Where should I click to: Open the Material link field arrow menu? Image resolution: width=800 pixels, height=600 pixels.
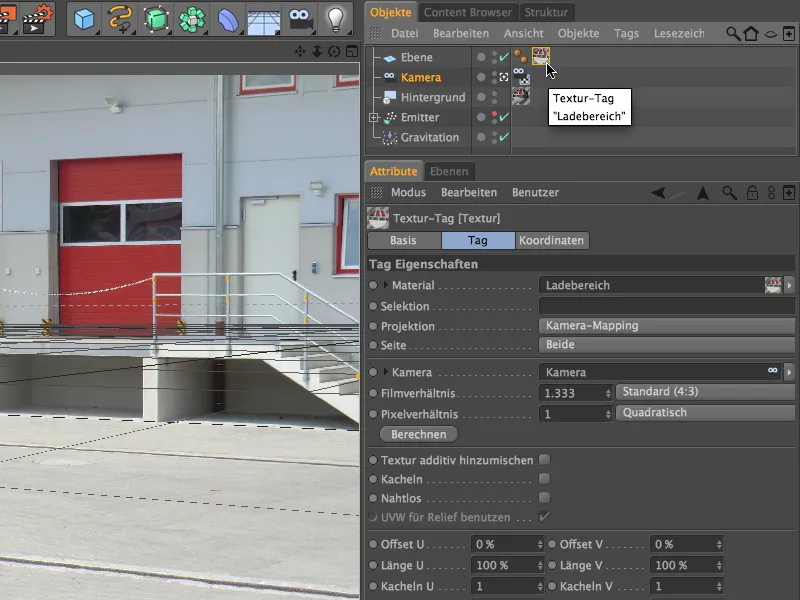tap(789, 285)
